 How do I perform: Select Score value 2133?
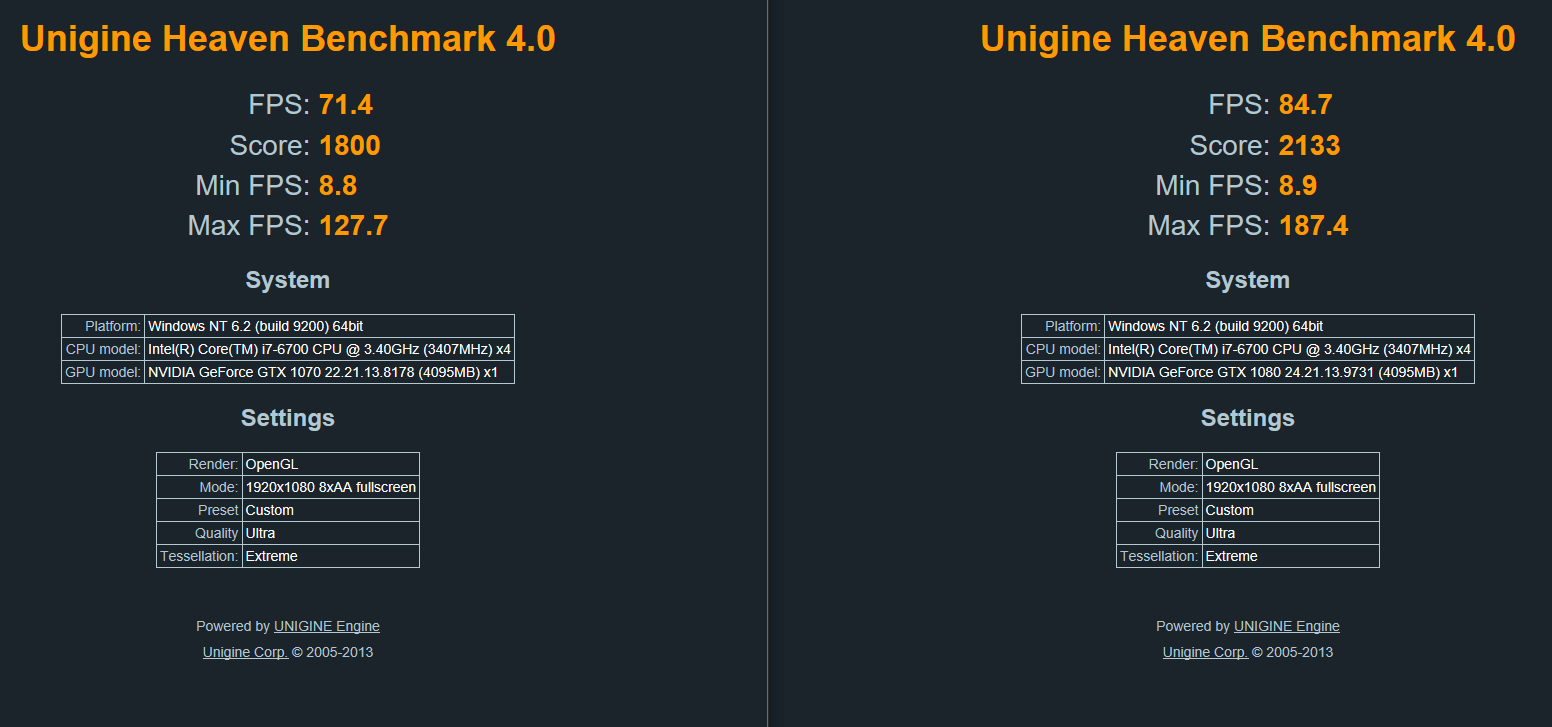click(x=1310, y=146)
